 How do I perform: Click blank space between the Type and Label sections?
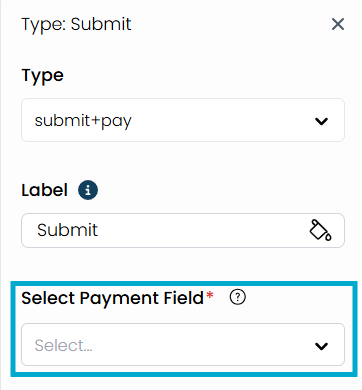tap(183, 160)
